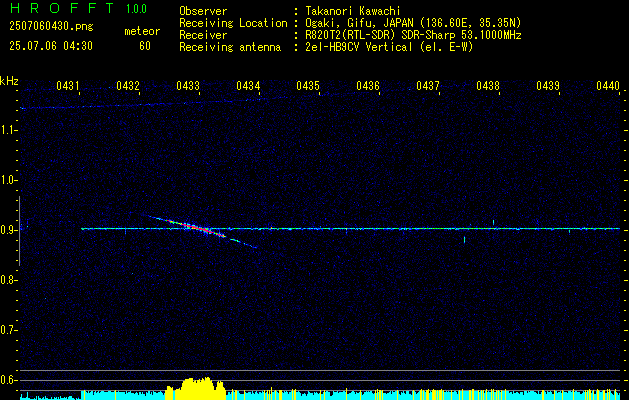Image resolution: width=629 pixels, height=400 pixels.
Task: Select the version number 1.0.0
Action: [x=136, y=9]
